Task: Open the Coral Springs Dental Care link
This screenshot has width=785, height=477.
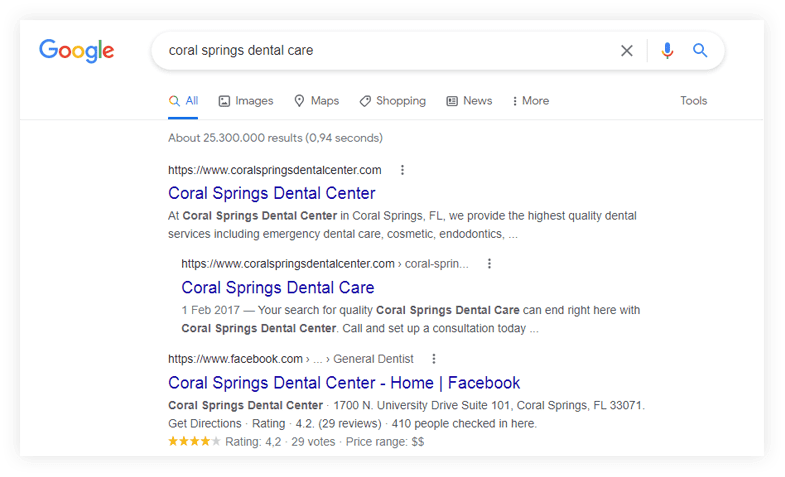Action: [278, 288]
